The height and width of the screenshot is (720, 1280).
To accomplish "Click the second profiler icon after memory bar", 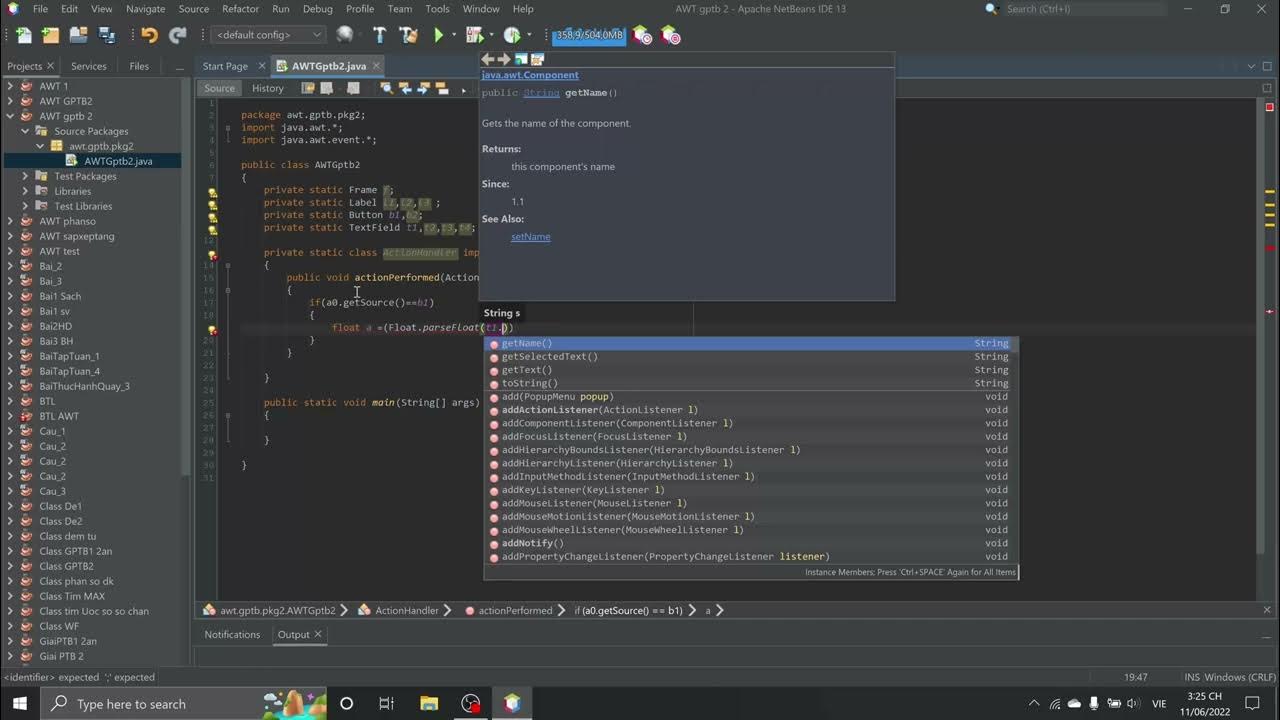I will [x=670, y=35].
